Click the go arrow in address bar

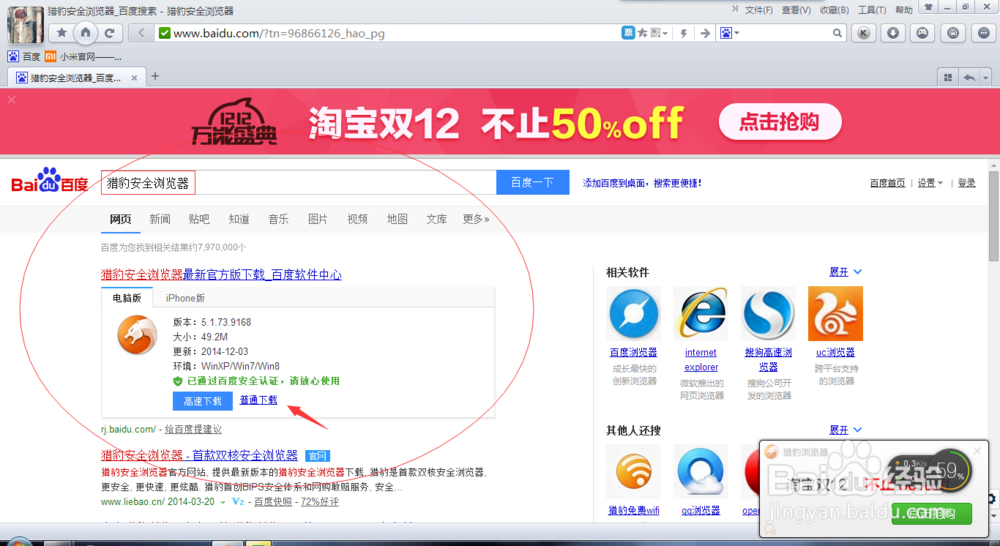(x=705, y=33)
